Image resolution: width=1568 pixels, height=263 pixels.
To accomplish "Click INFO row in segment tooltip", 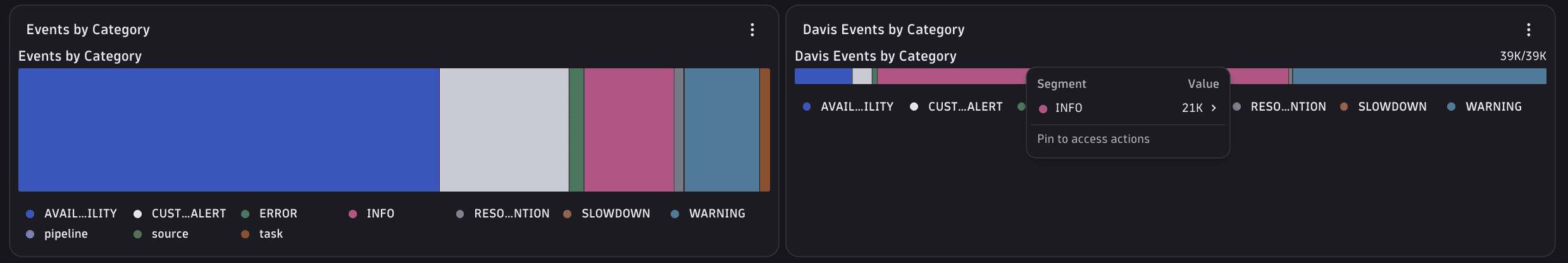I will point(1128,108).
